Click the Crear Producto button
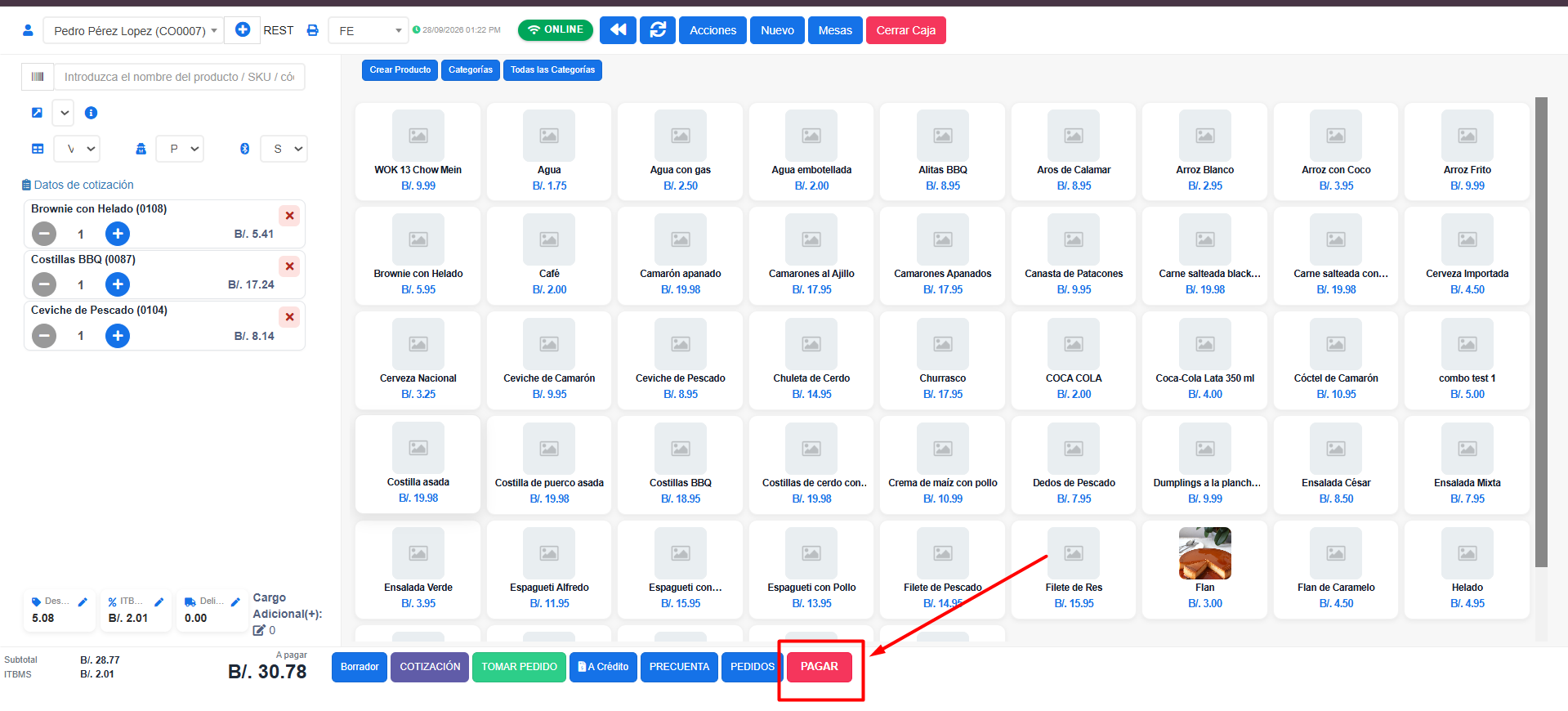The height and width of the screenshot is (711, 1568). 400,70
